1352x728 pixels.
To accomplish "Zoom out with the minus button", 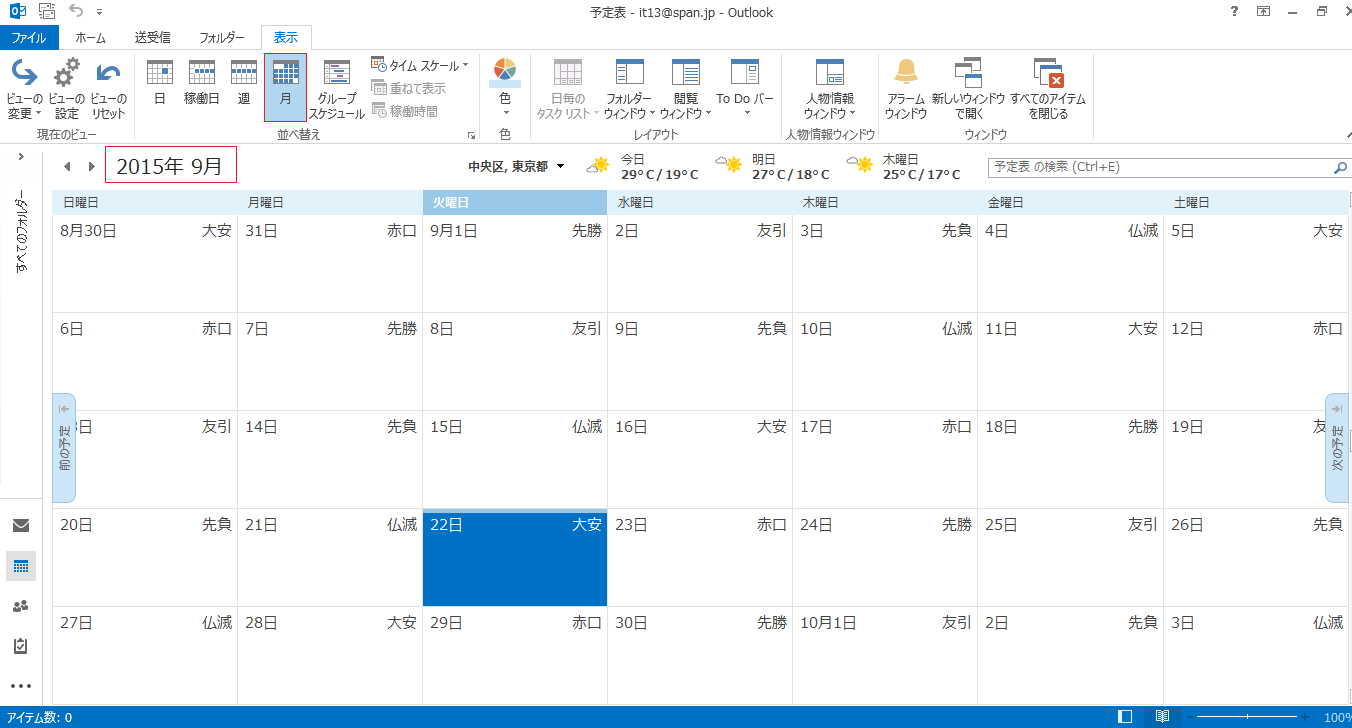I will coord(1188,717).
